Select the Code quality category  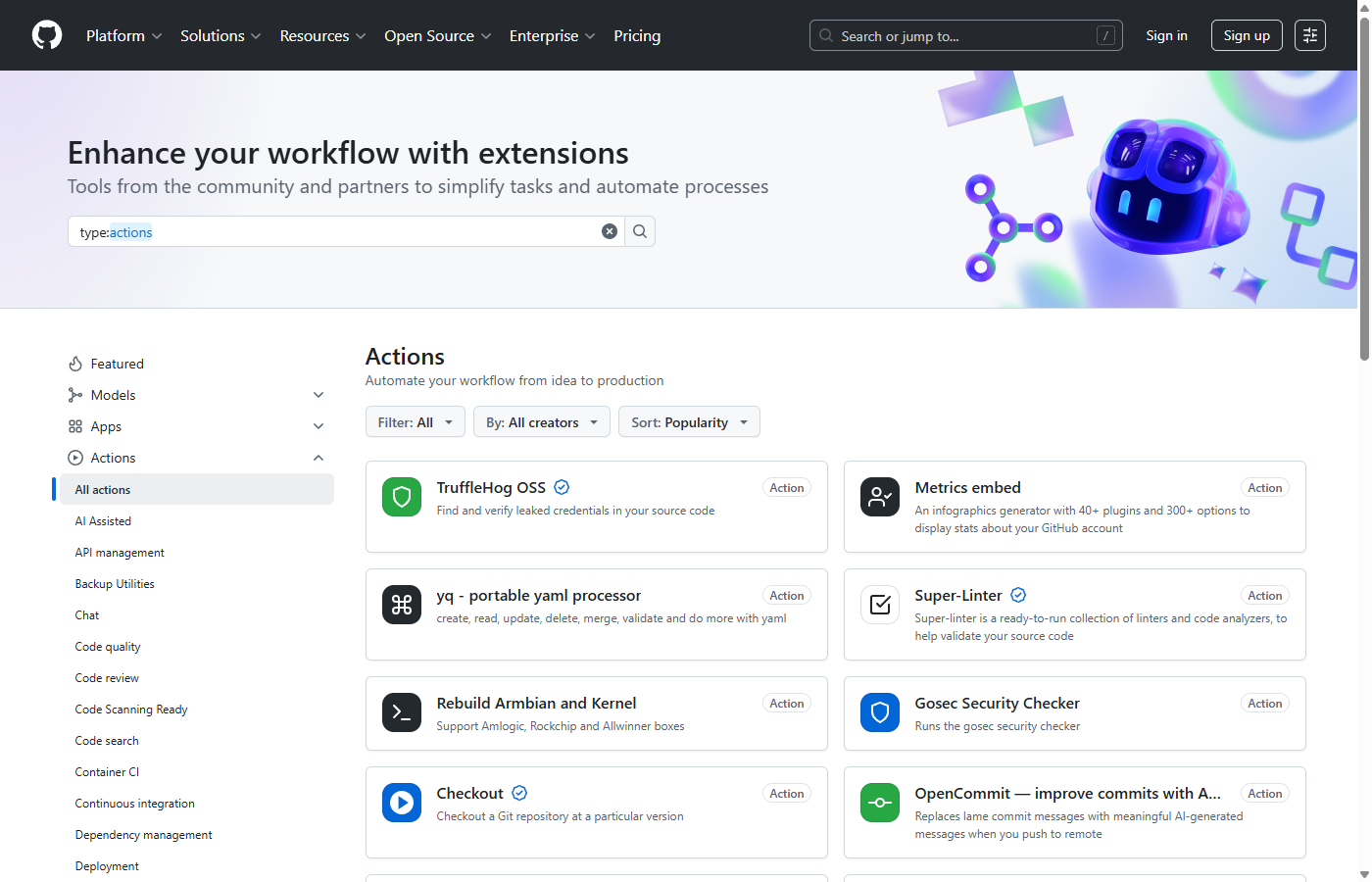tap(107, 646)
